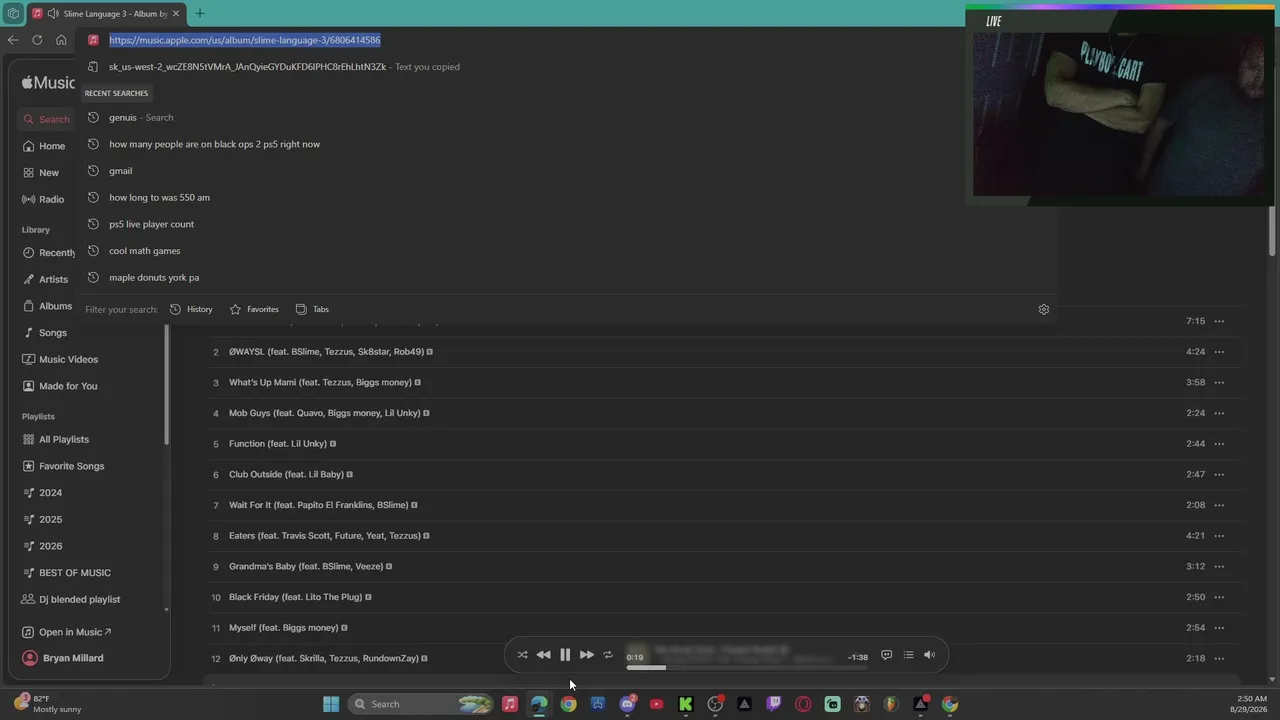Open the New section in the sidebar
Image resolution: width=1280 pixels, height=720 pixels.
click(x=41, y=173)
